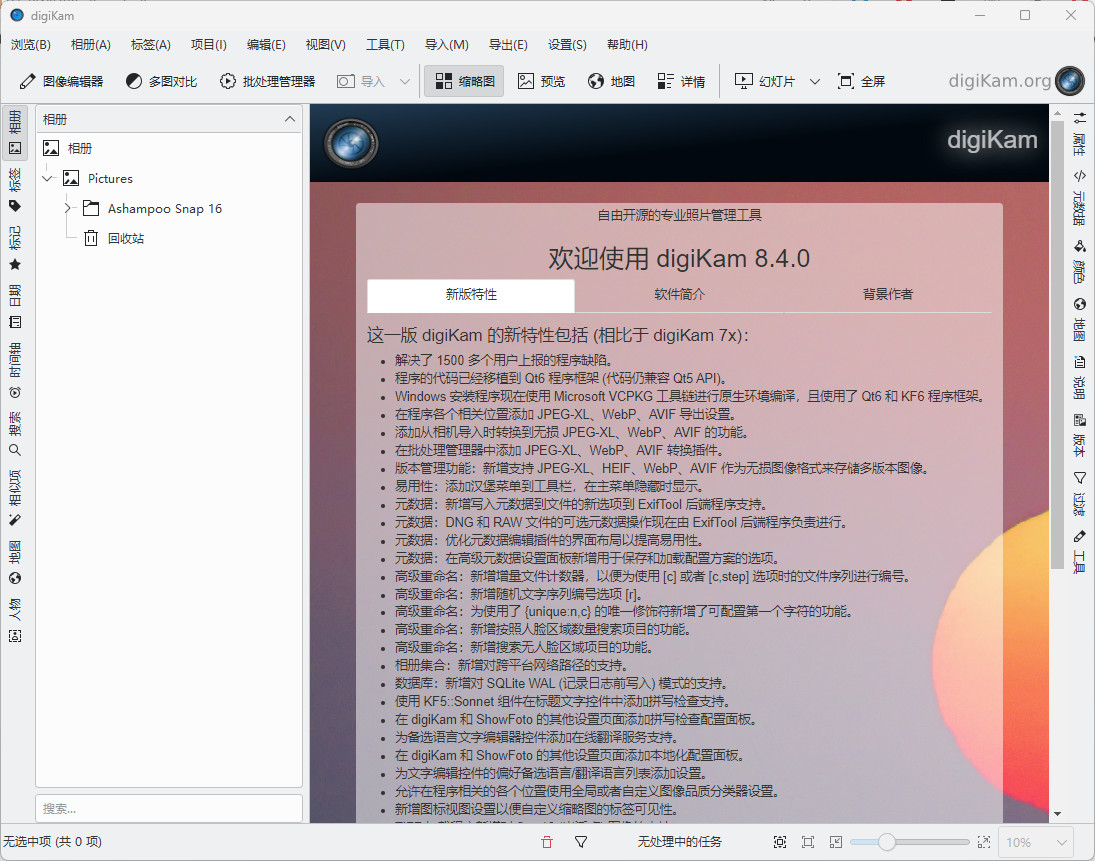The width and height of the screenshot is (1095, 861).
Task: Open the 相似项 similarity left sidebar tab
Action: [15, 498]
